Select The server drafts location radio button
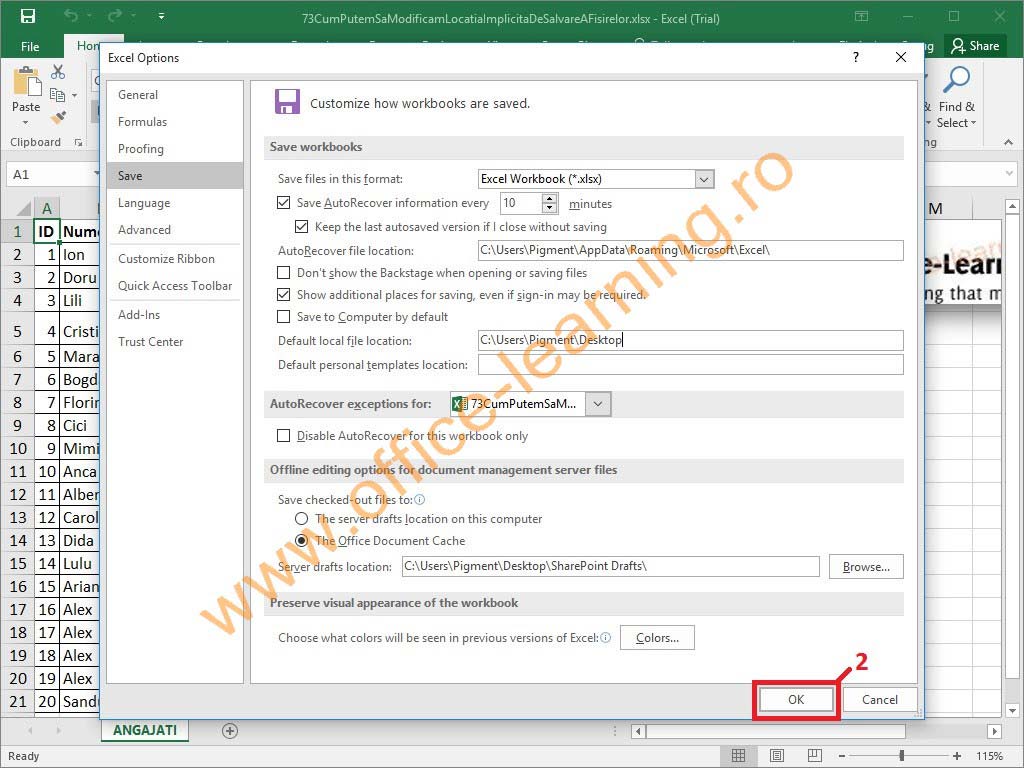The image size is (1024, 768). [301, 519]
